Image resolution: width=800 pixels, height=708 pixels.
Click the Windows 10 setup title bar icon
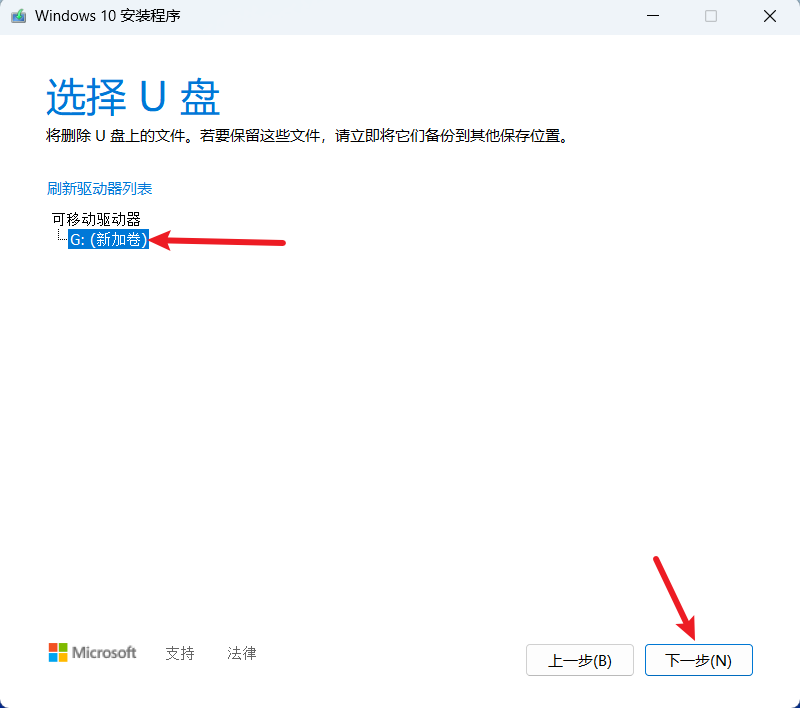18,16
